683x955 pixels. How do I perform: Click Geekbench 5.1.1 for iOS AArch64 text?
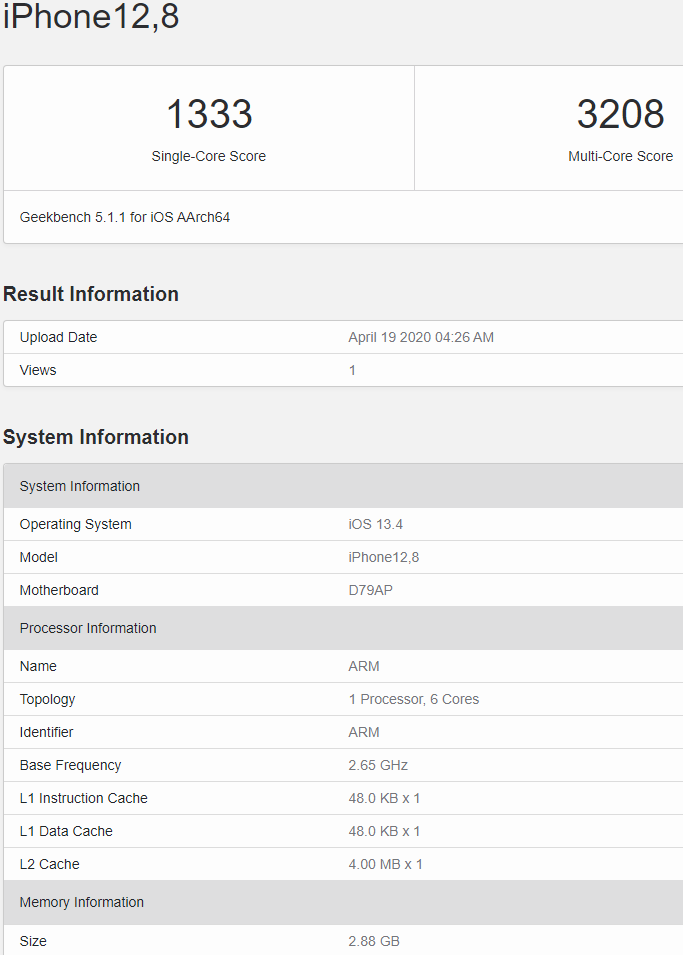pyautogui.click(x=125, y=217)
